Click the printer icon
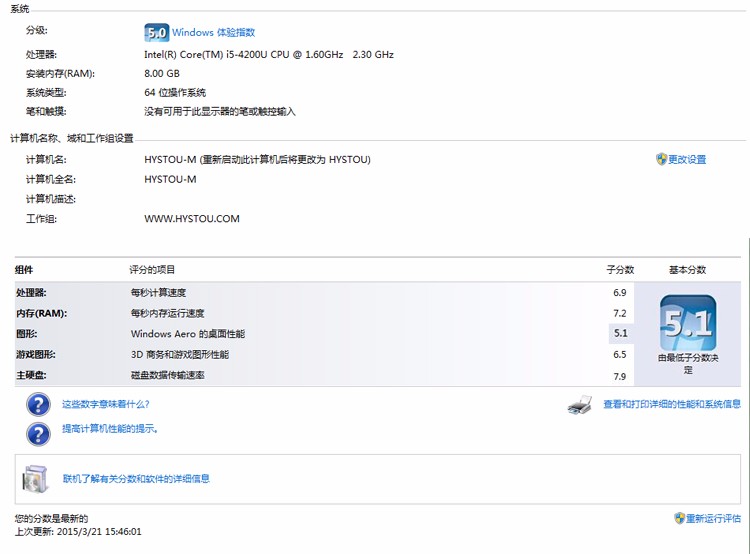This screenshot has height=554, width=750. click(580, 405)
